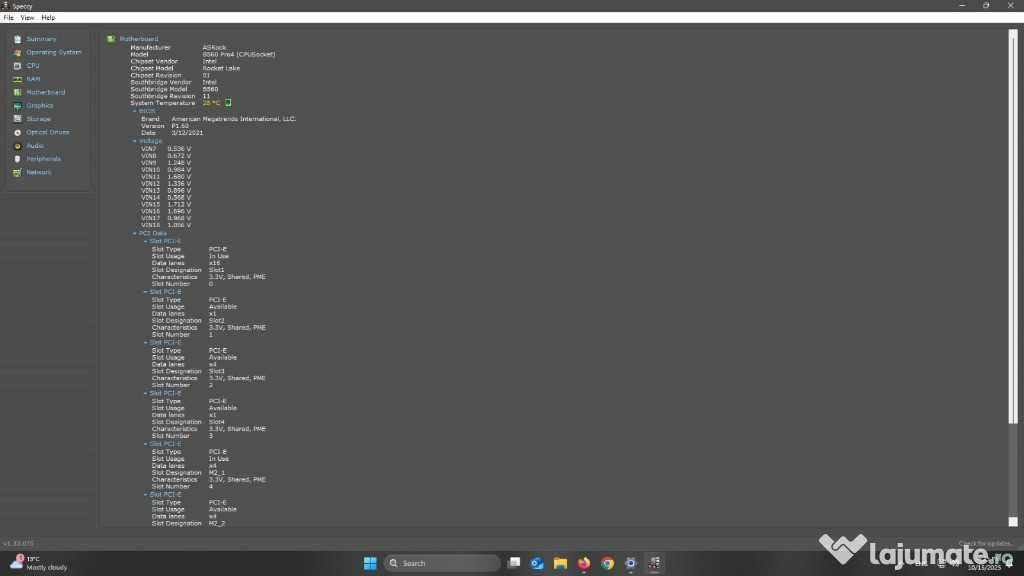Open the Summary section icon

pyautogui.click(x=18, y=39)
